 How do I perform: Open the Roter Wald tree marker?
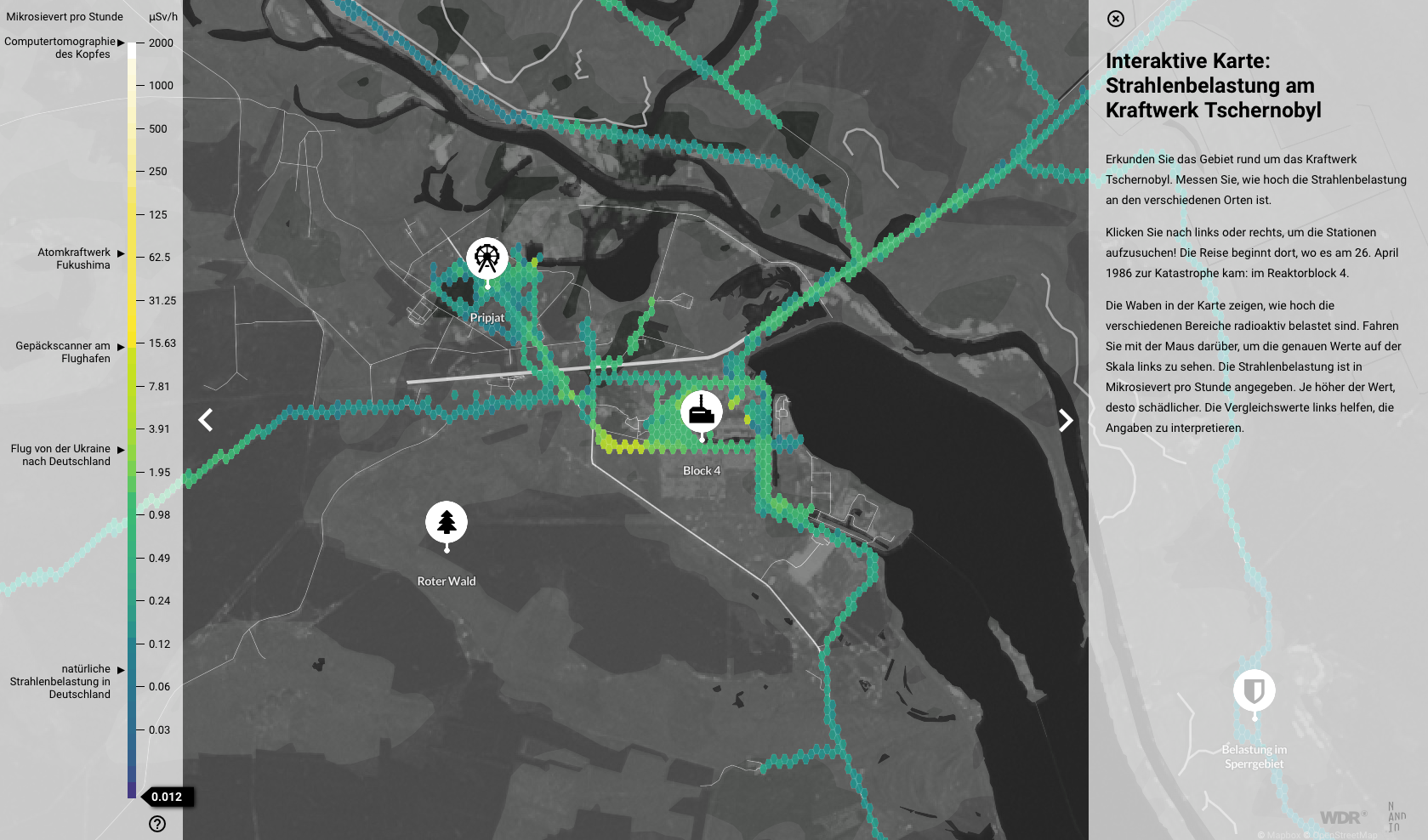tap(447, 523)
